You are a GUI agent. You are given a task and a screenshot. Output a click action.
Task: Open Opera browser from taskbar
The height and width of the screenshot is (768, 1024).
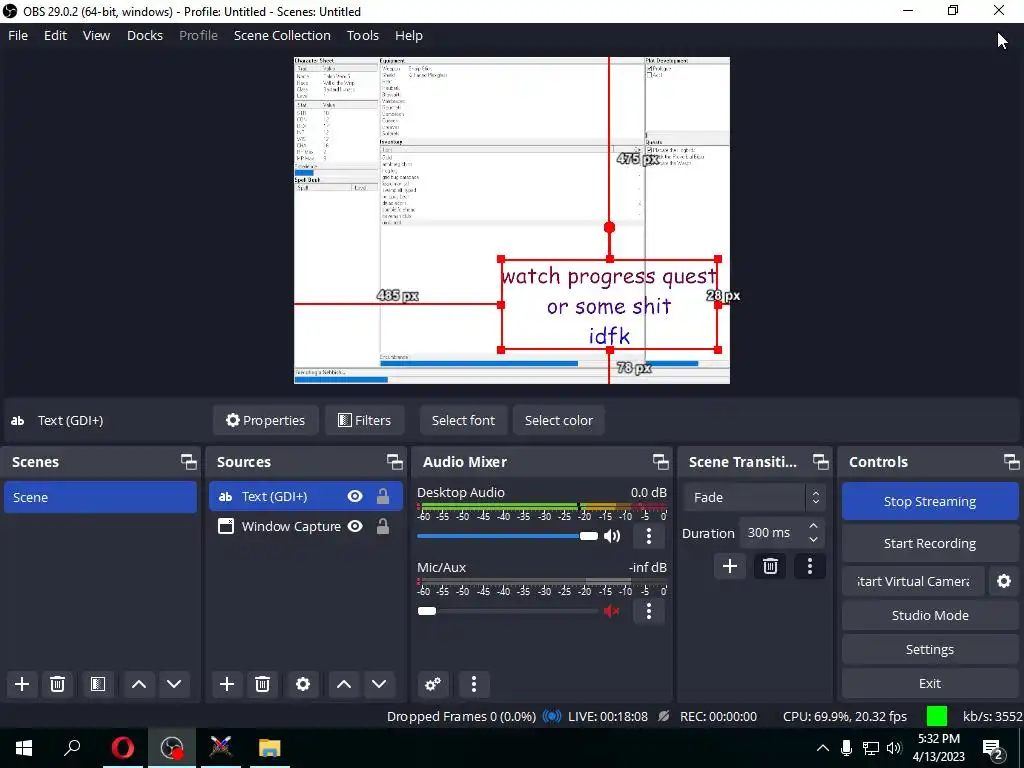pos(123,748)
